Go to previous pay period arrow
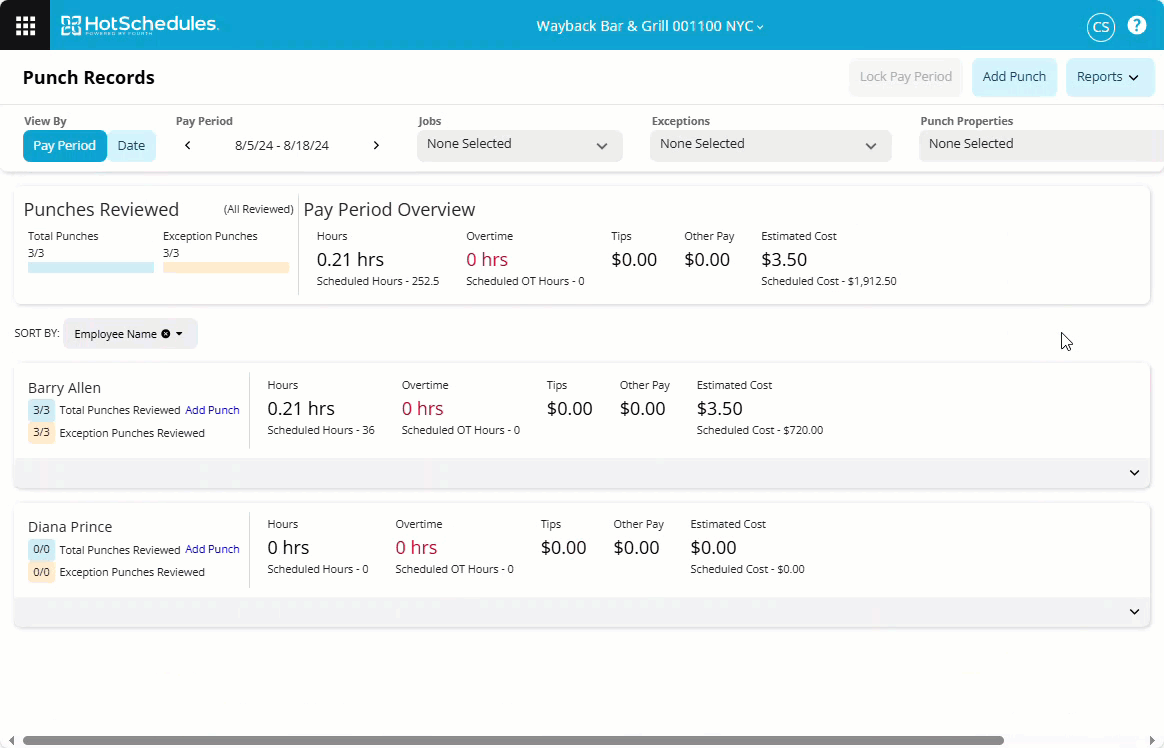 pos(188,146)
